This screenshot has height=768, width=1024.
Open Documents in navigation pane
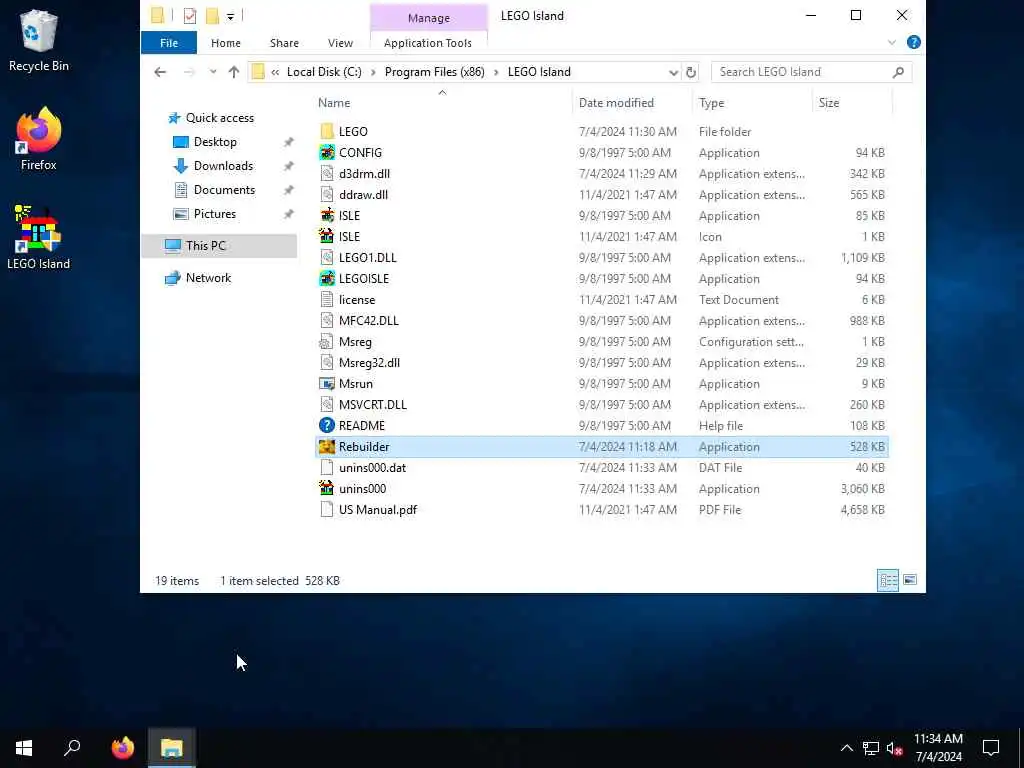[x=224, y=190]
